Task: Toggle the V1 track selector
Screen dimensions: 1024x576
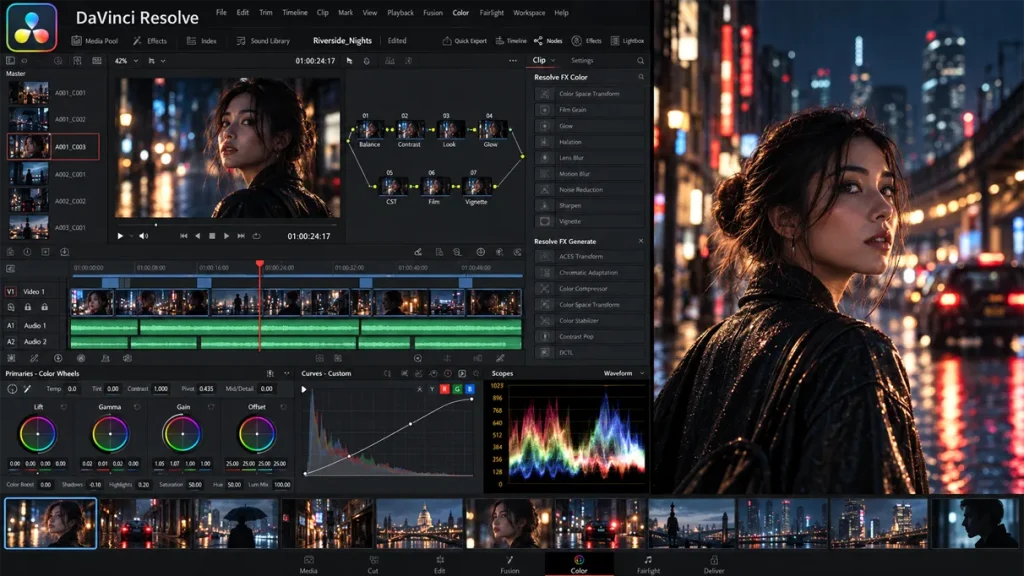Action: point(10,291)
